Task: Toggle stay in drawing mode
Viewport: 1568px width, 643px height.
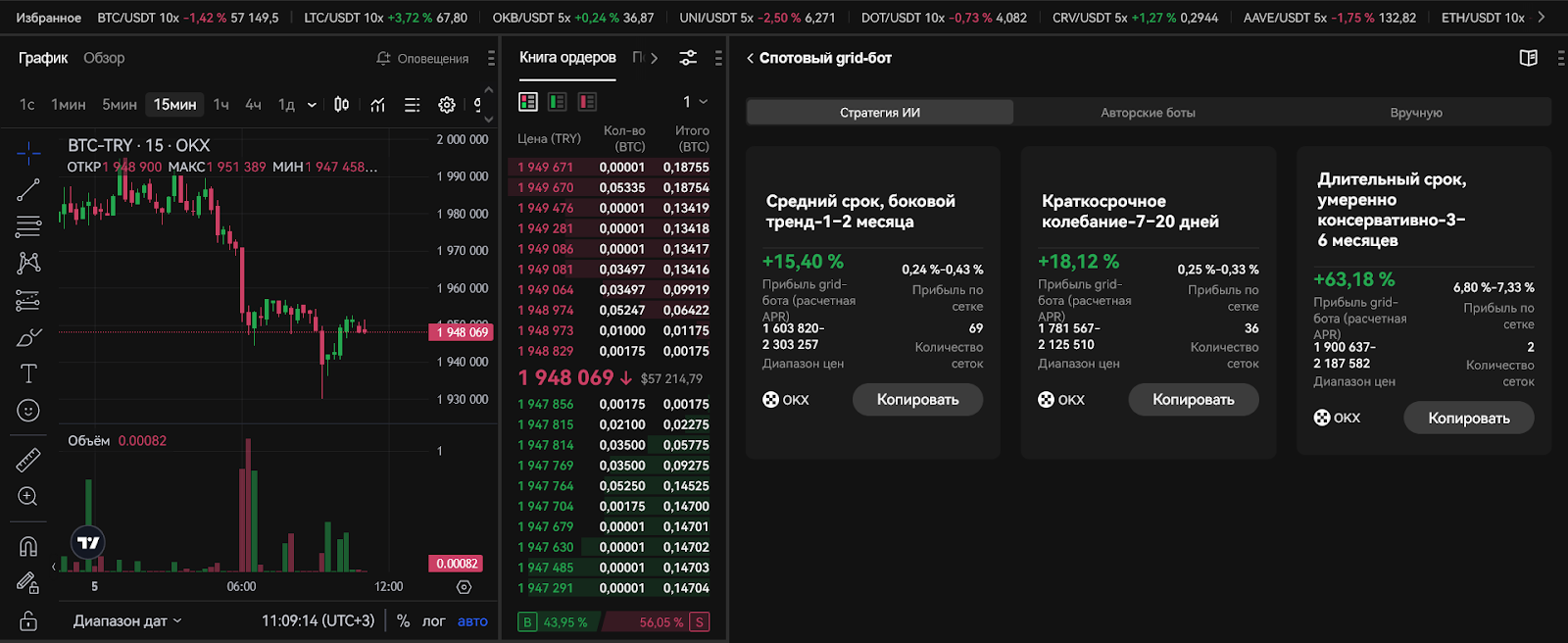Action: pos(28,583)
